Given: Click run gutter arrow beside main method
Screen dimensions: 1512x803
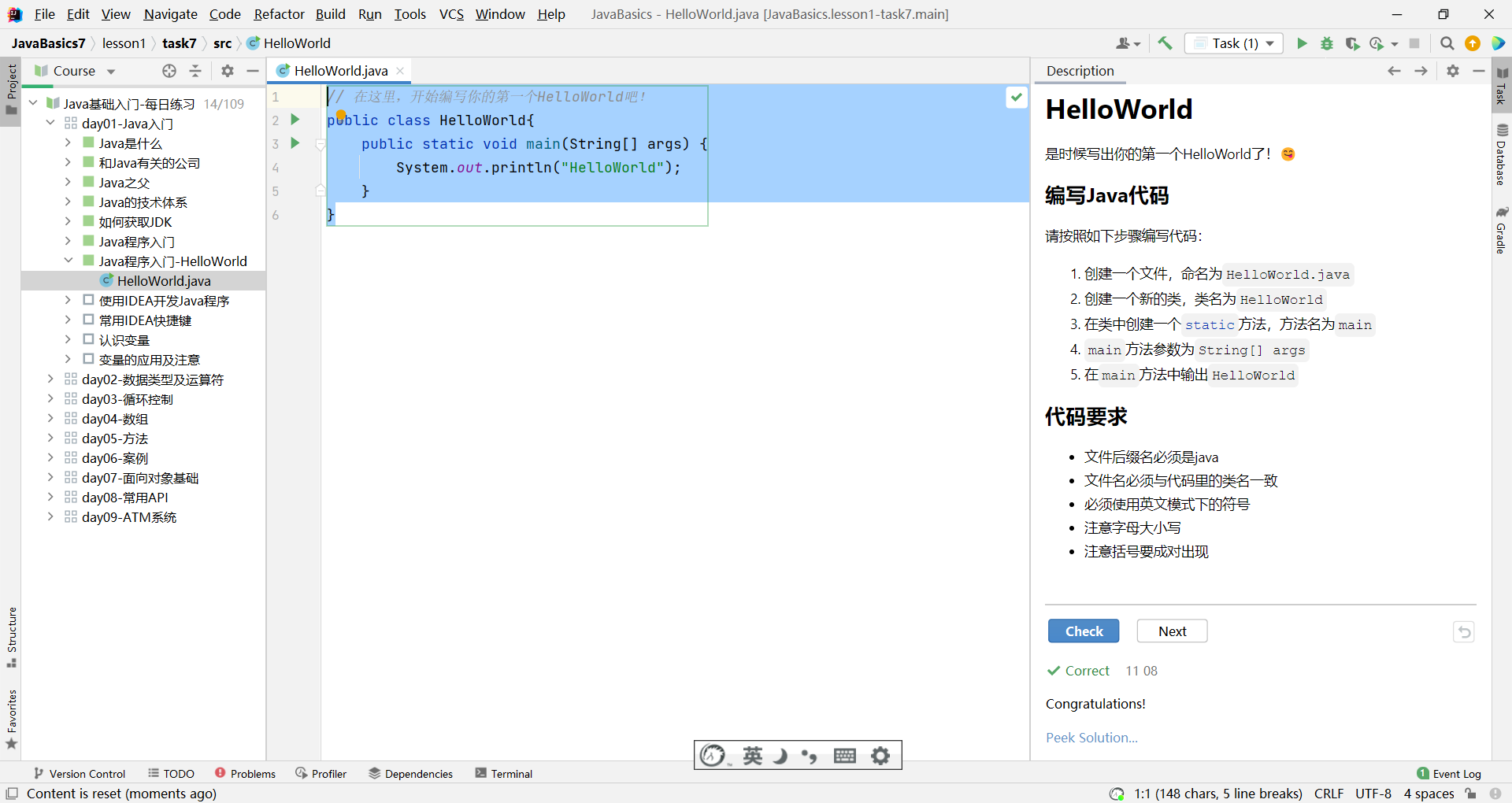Looking at the screenshot, I should 295,143.
